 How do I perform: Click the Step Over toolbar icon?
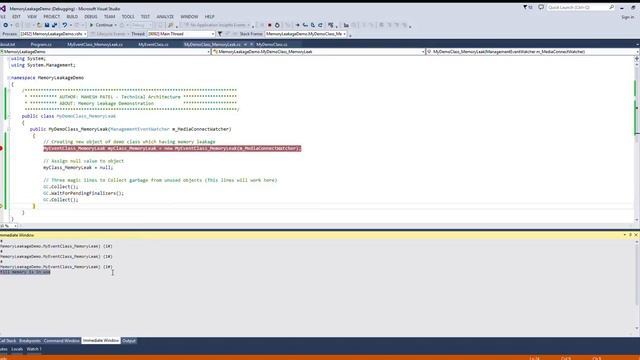(313, 25)
